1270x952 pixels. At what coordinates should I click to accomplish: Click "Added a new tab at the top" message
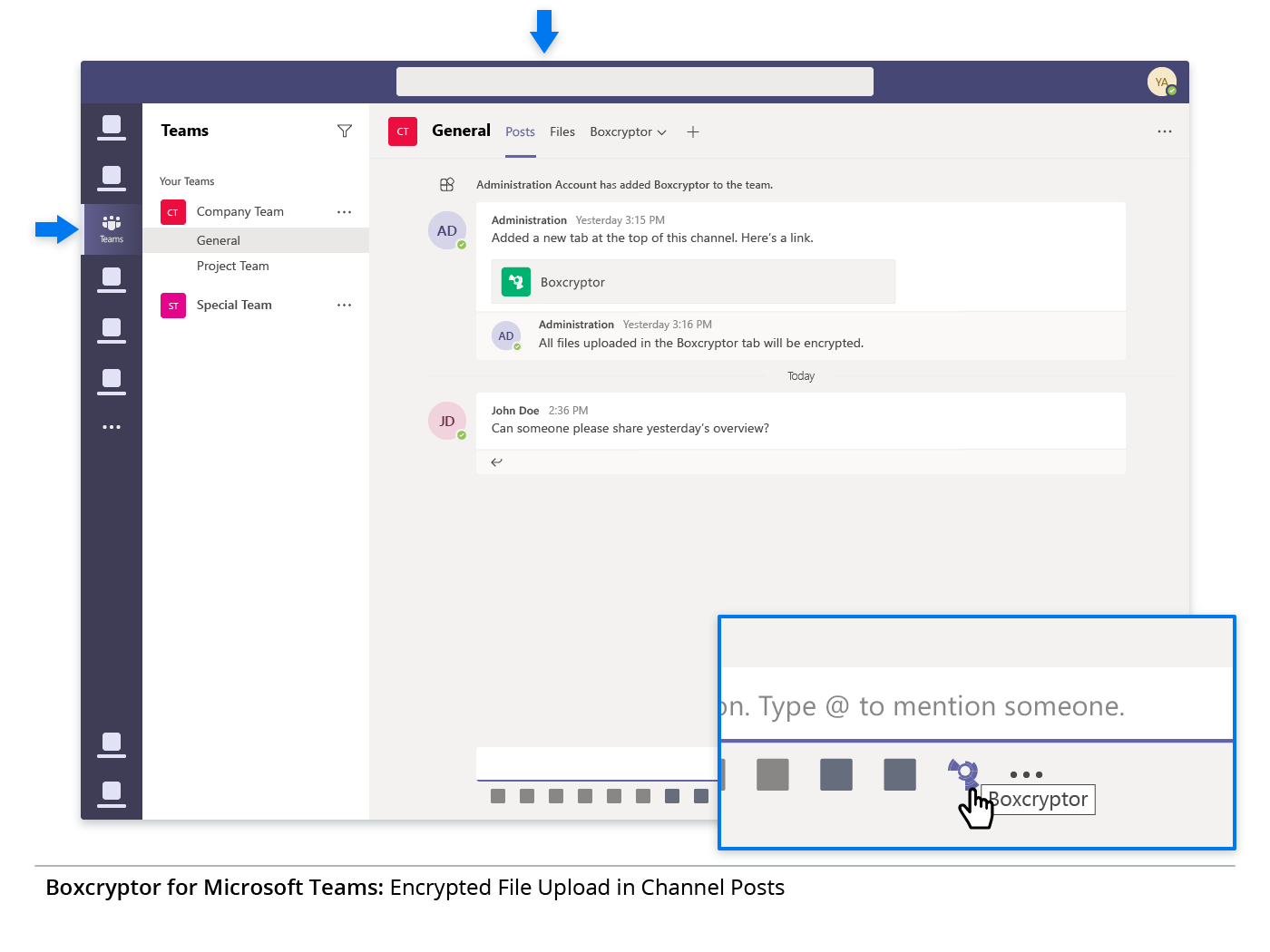(x=652, y=238)
